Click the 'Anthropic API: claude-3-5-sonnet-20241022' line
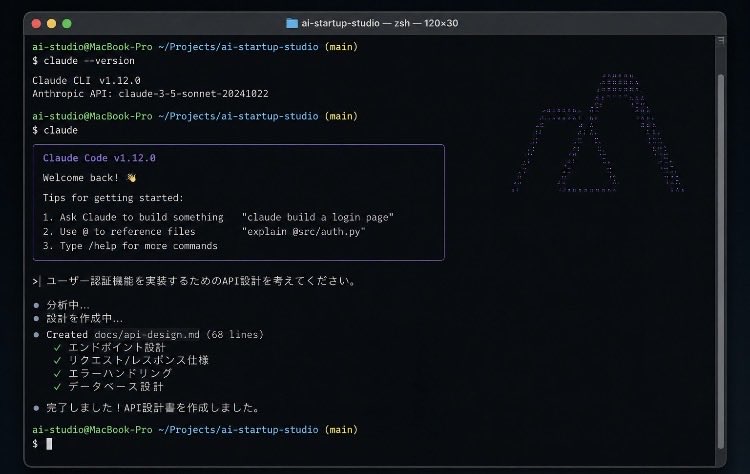The width and height of the screenshot is (750, 474). (x=150, y=94)
